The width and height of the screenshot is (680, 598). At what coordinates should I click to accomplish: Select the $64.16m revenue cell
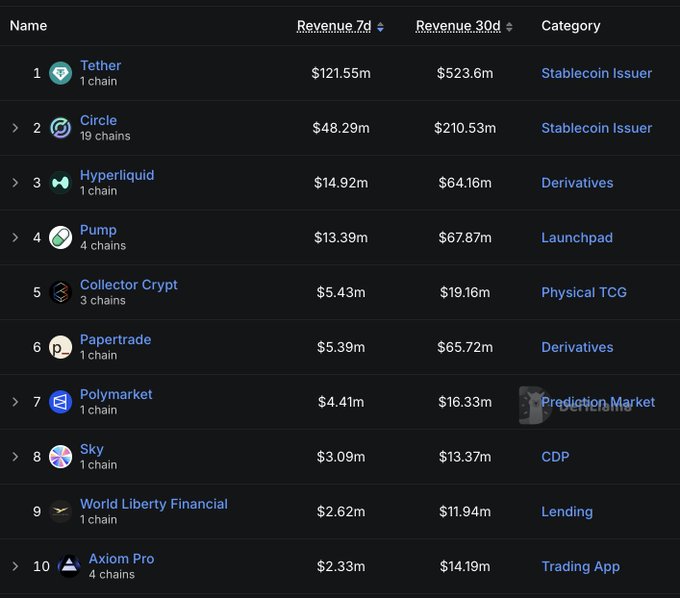click(465, 183)
